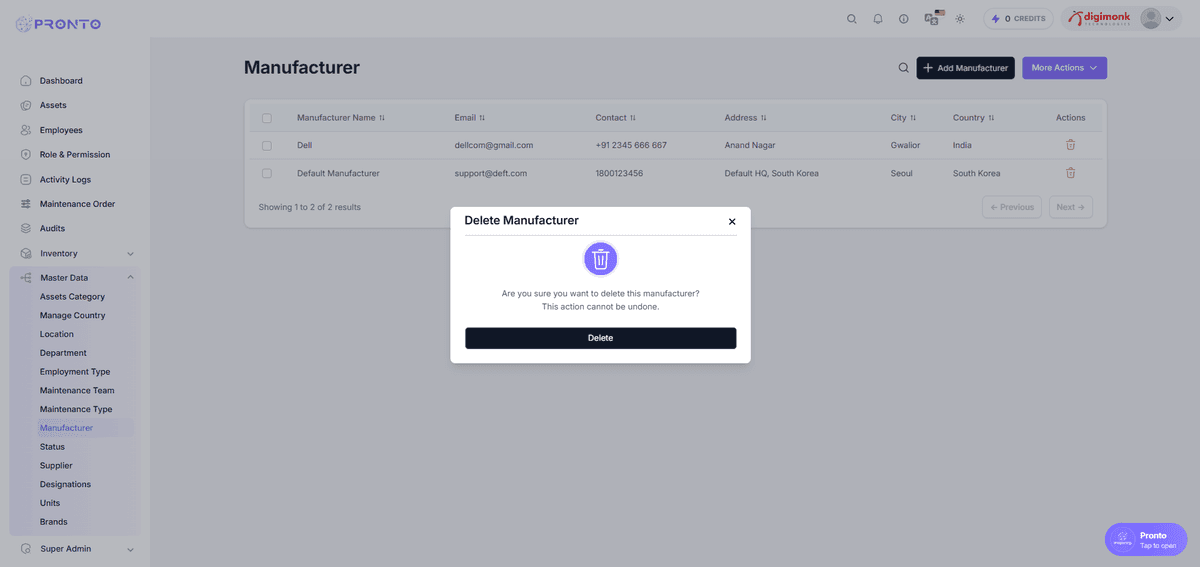Close the Delete Manufacturer dialog
The image size is (1200, 567).
click(732, 222)
